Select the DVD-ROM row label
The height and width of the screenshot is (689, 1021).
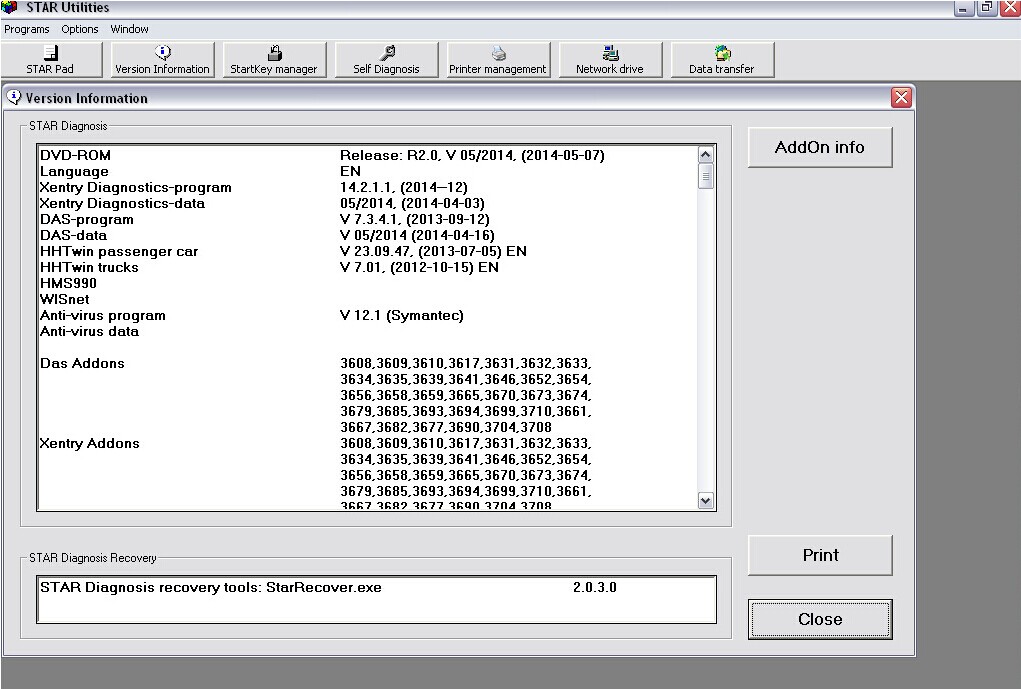tap(76, 155)
